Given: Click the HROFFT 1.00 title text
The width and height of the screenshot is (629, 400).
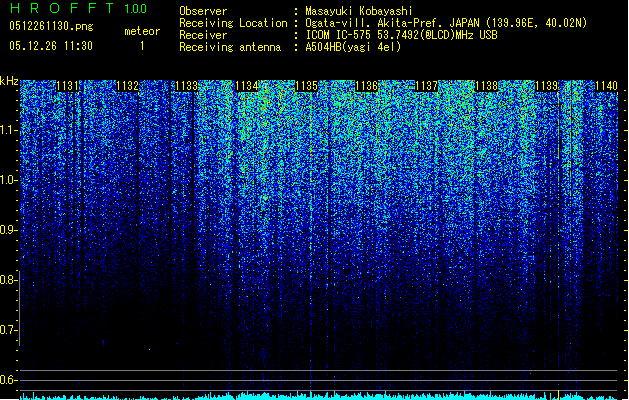Looking at the screenshot, I should pos(78,8).
